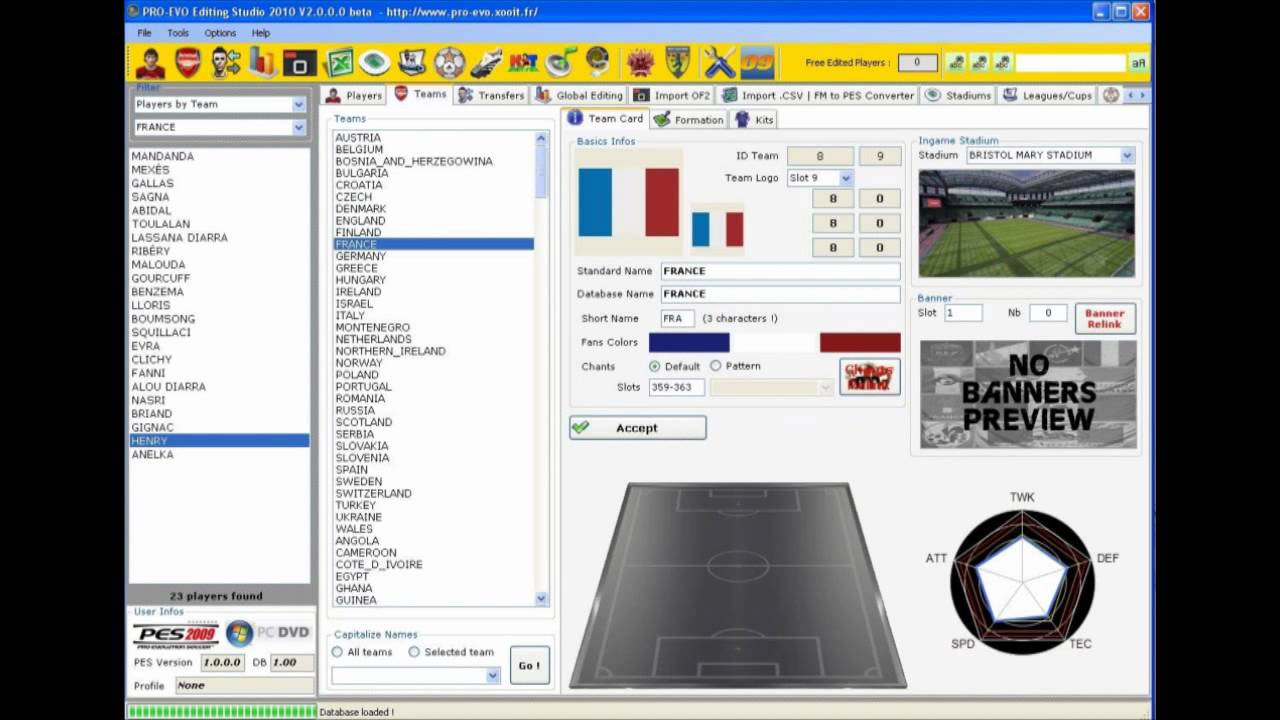Open the Help menu
The image size is (1280, 720).
point(261,33)
